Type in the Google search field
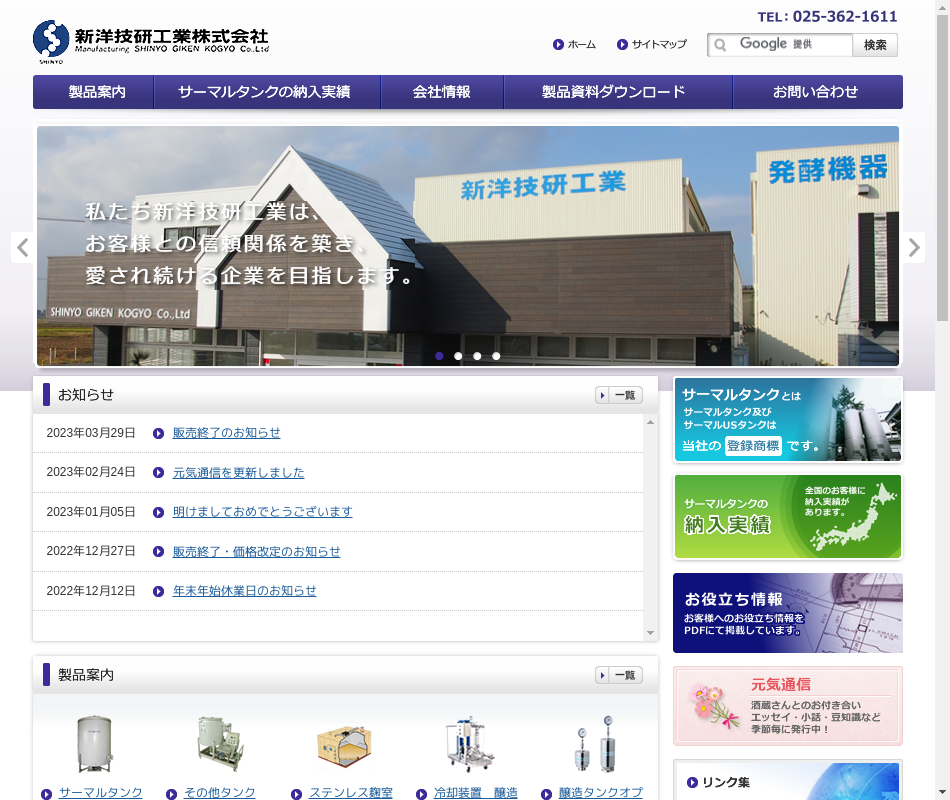950x800 pixels. (790, 45)
